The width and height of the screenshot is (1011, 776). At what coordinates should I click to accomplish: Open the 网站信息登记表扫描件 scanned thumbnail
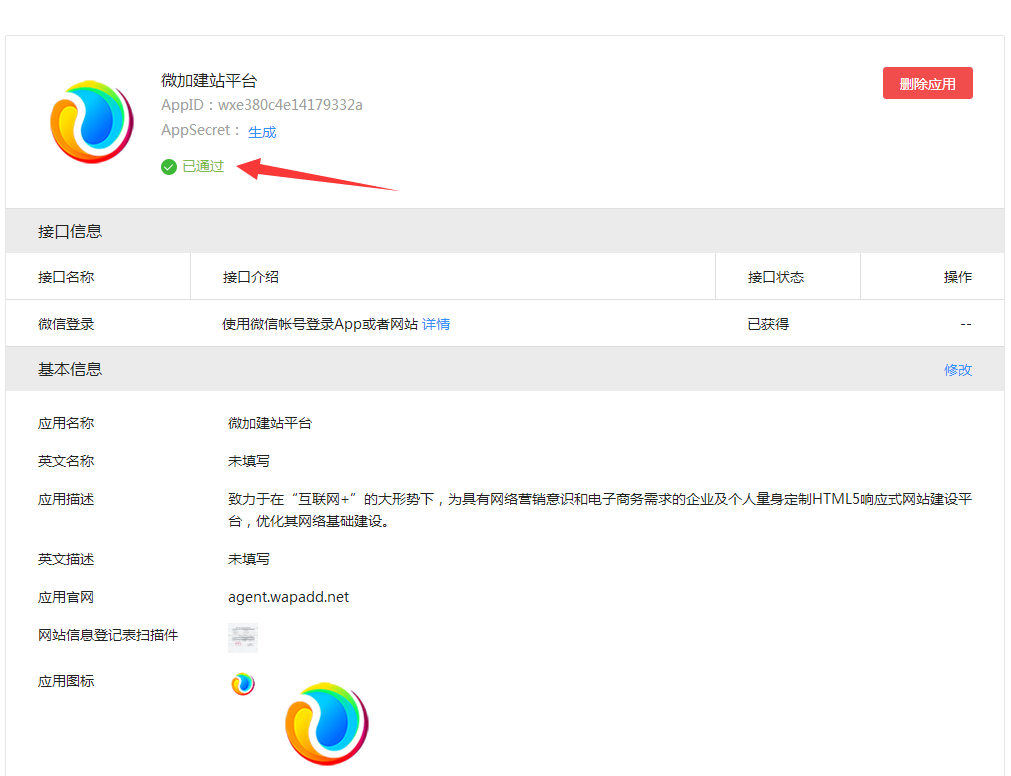point(243,637)
